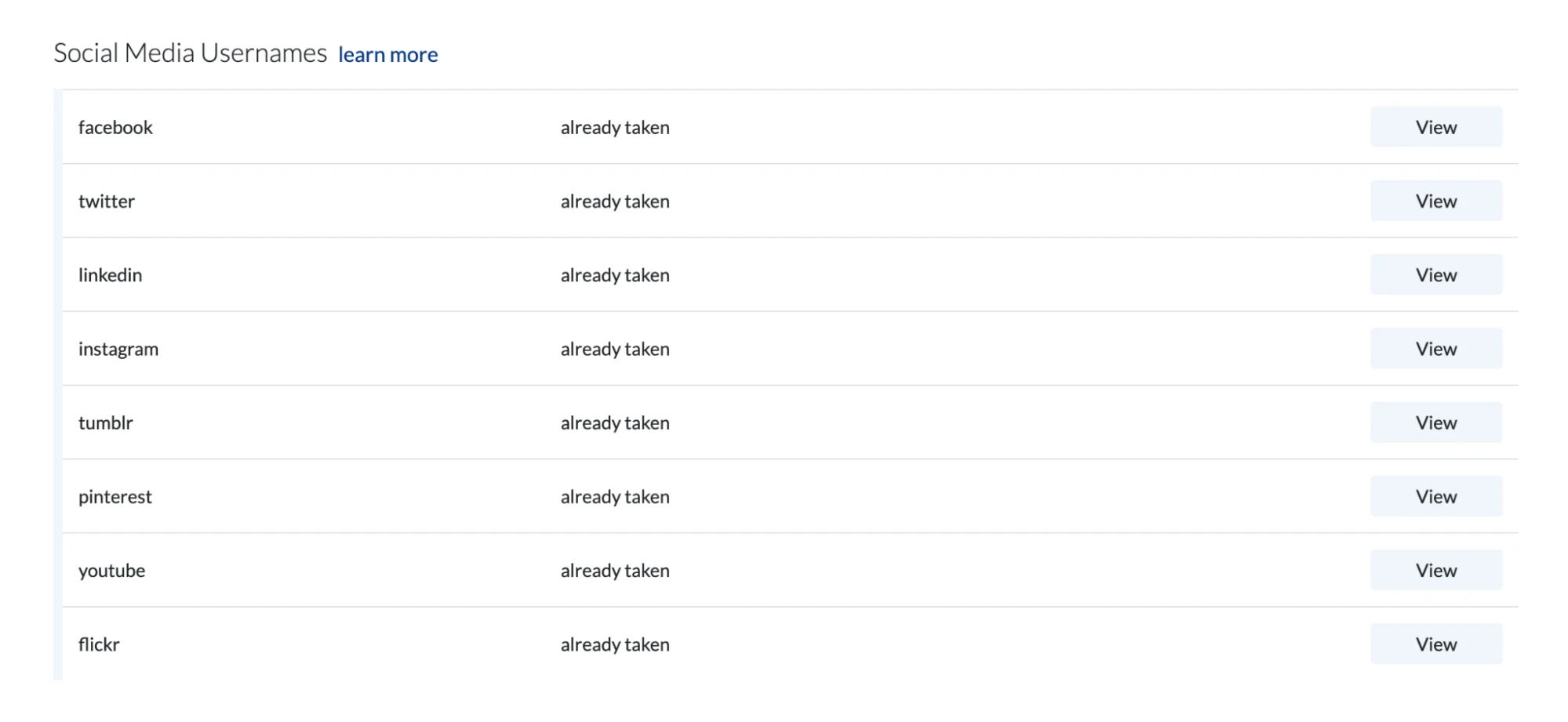Click the pinterest platform name
The width and height of the screenshot is (1568, 722).
tap(115, 497)
